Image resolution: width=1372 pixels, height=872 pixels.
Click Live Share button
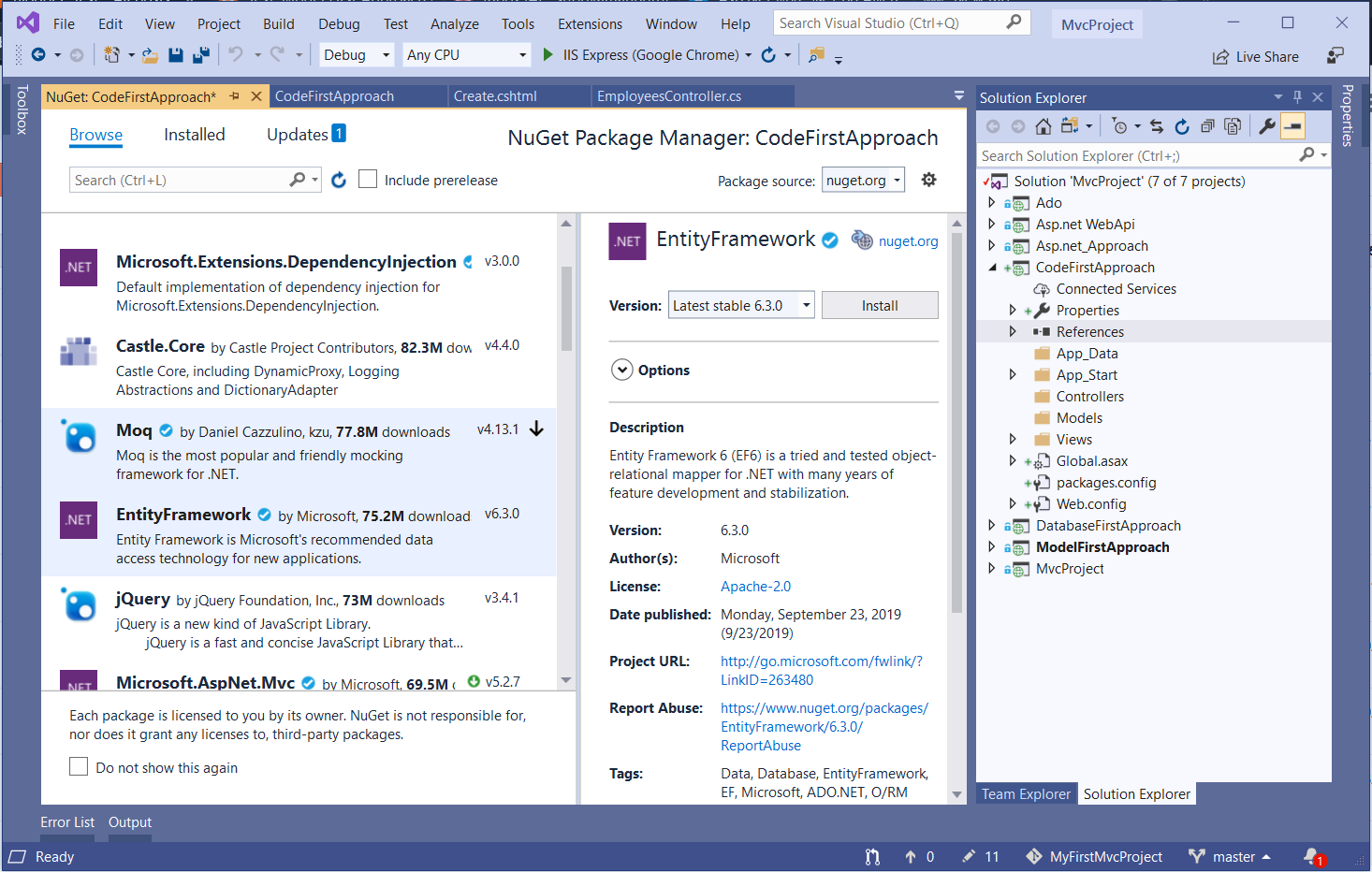1256,57
